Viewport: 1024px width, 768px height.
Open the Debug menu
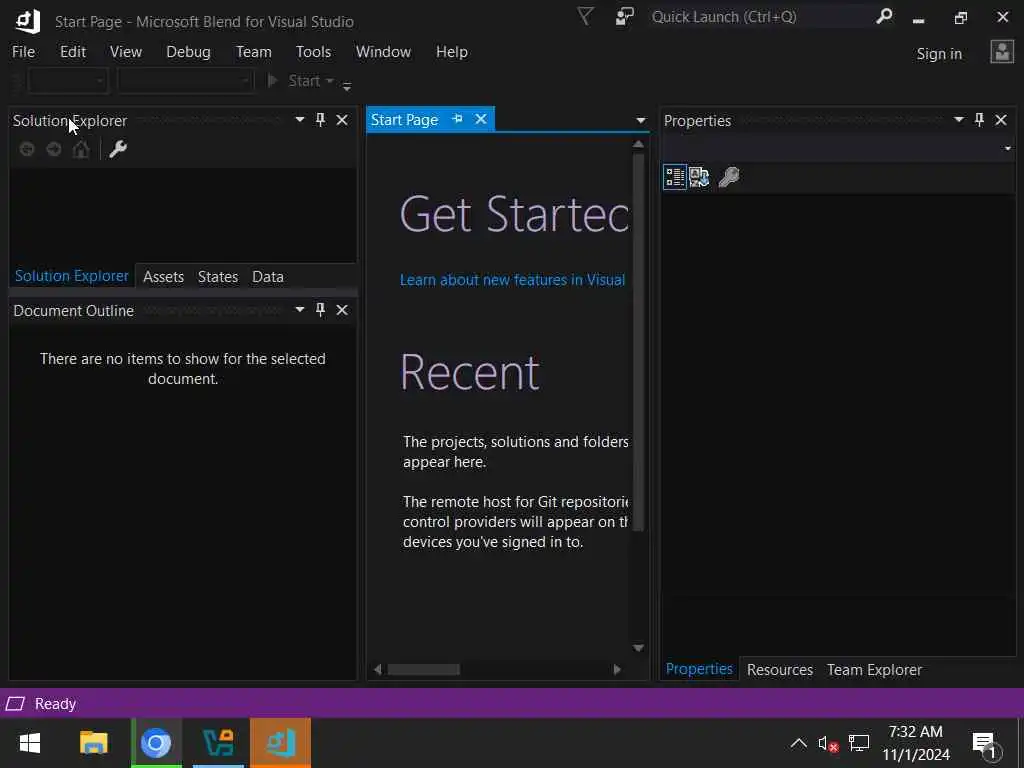[189, 52]
